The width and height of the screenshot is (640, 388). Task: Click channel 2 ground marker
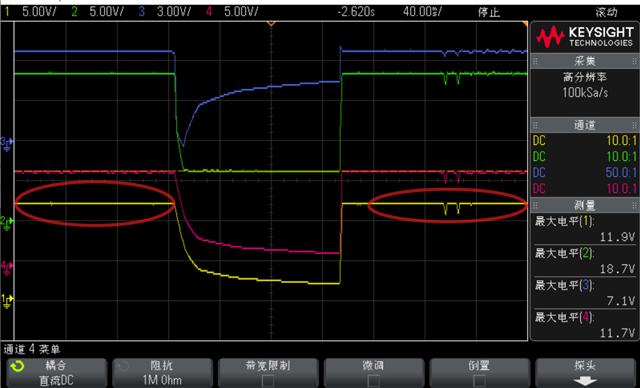coord(7,223)
